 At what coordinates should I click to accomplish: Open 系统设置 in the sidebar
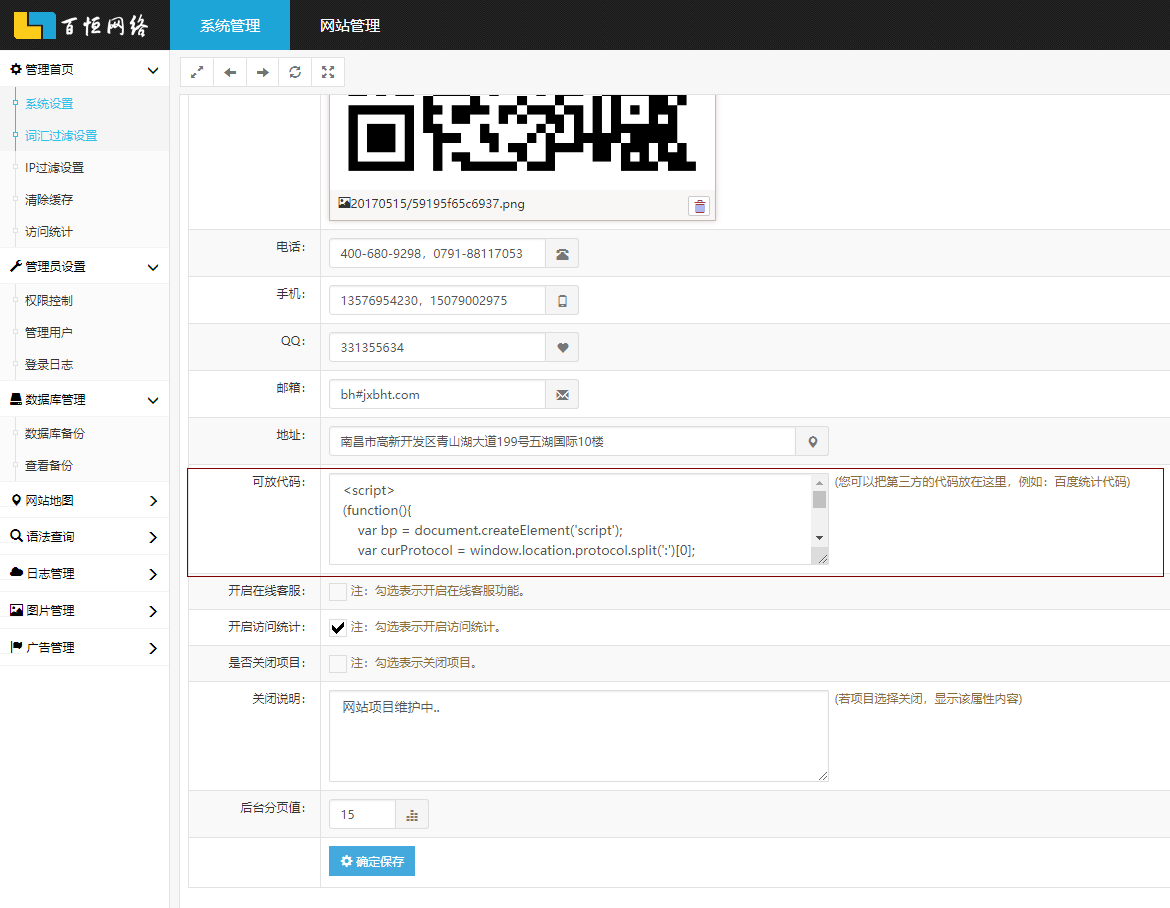coord(49,104)
